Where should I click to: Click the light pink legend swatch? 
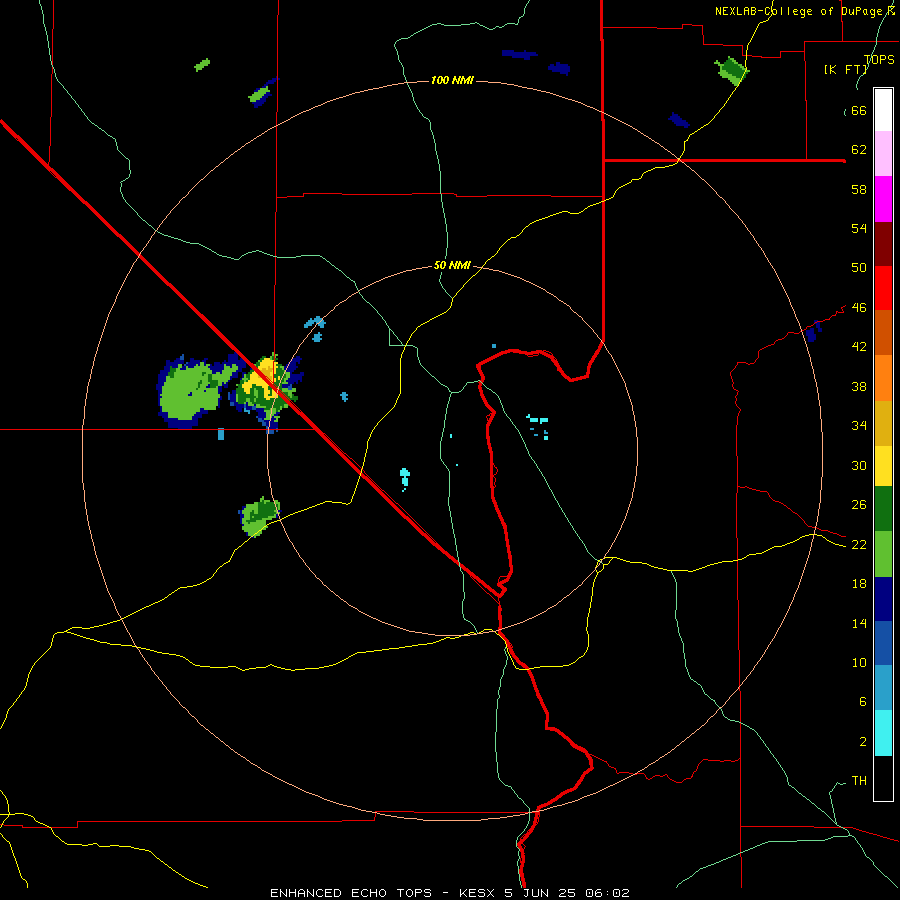(x=883, y=154)
